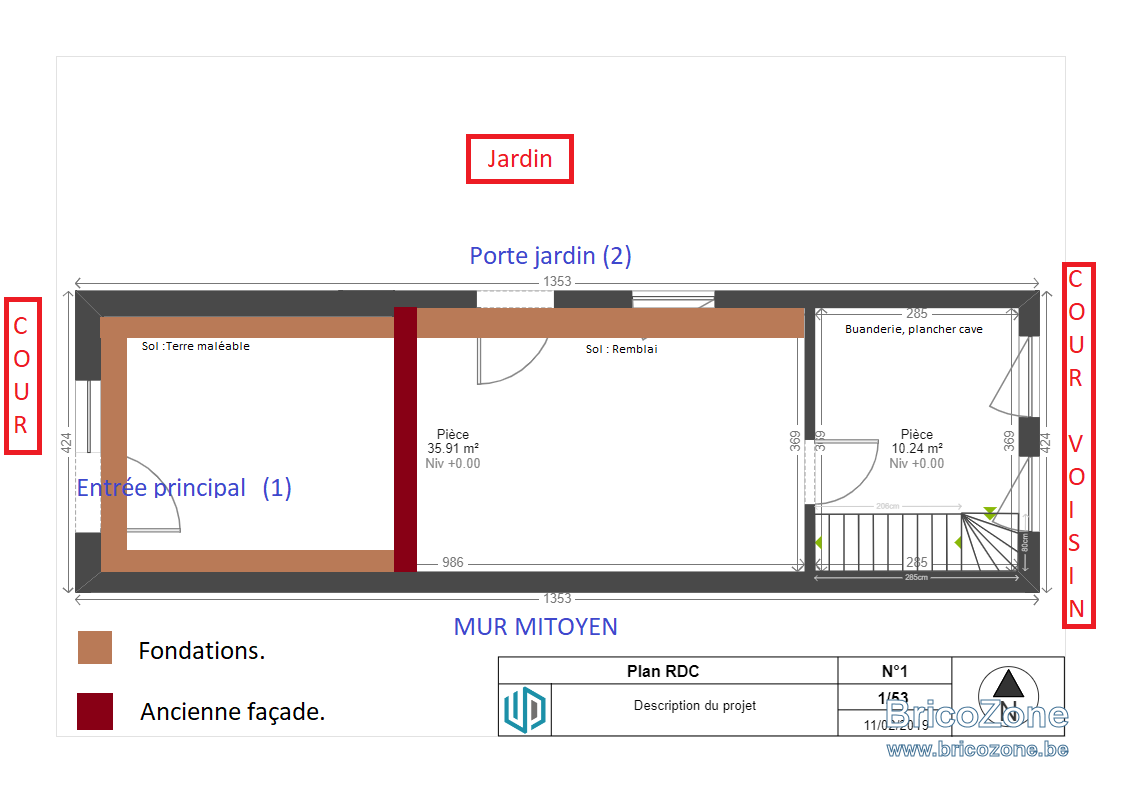Click the 'Jardin' label
The height and width of the screenshot is (793, 1122).
pos(519,159)
